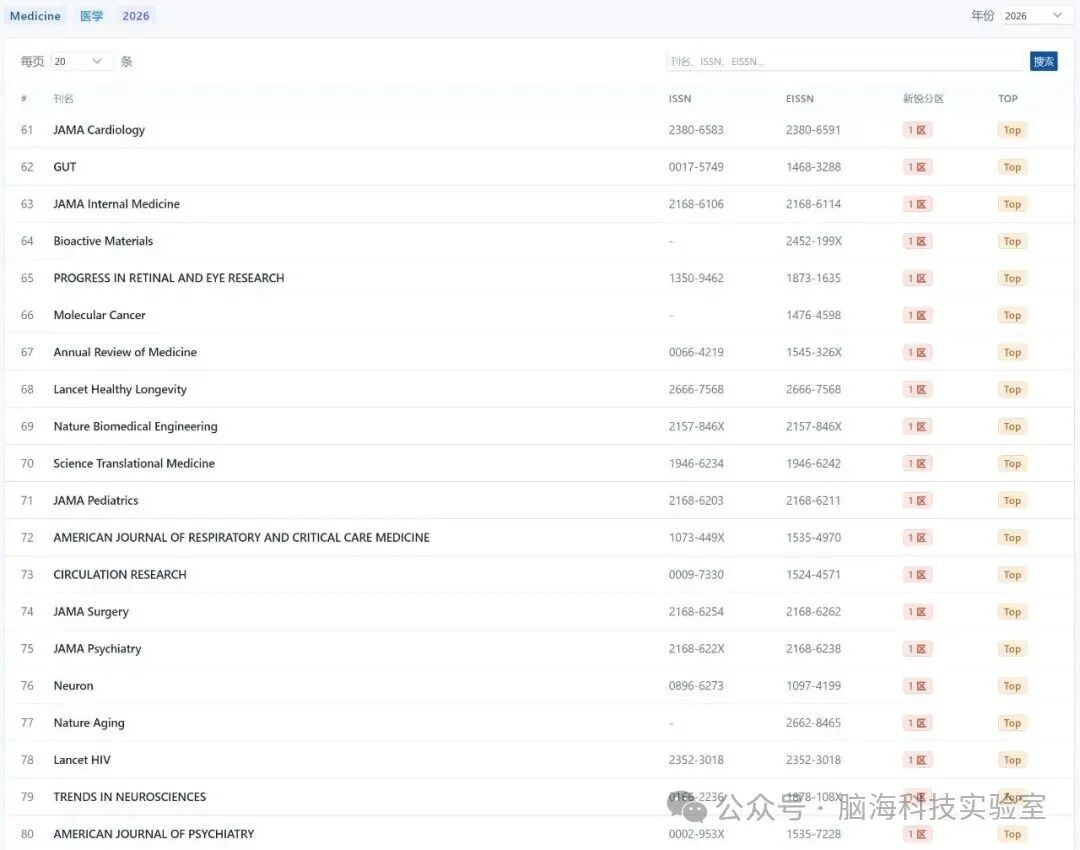Click the 1区 badge for GUT
The width and height of the screenshot is (1080, 850).
tap(917, 167)
